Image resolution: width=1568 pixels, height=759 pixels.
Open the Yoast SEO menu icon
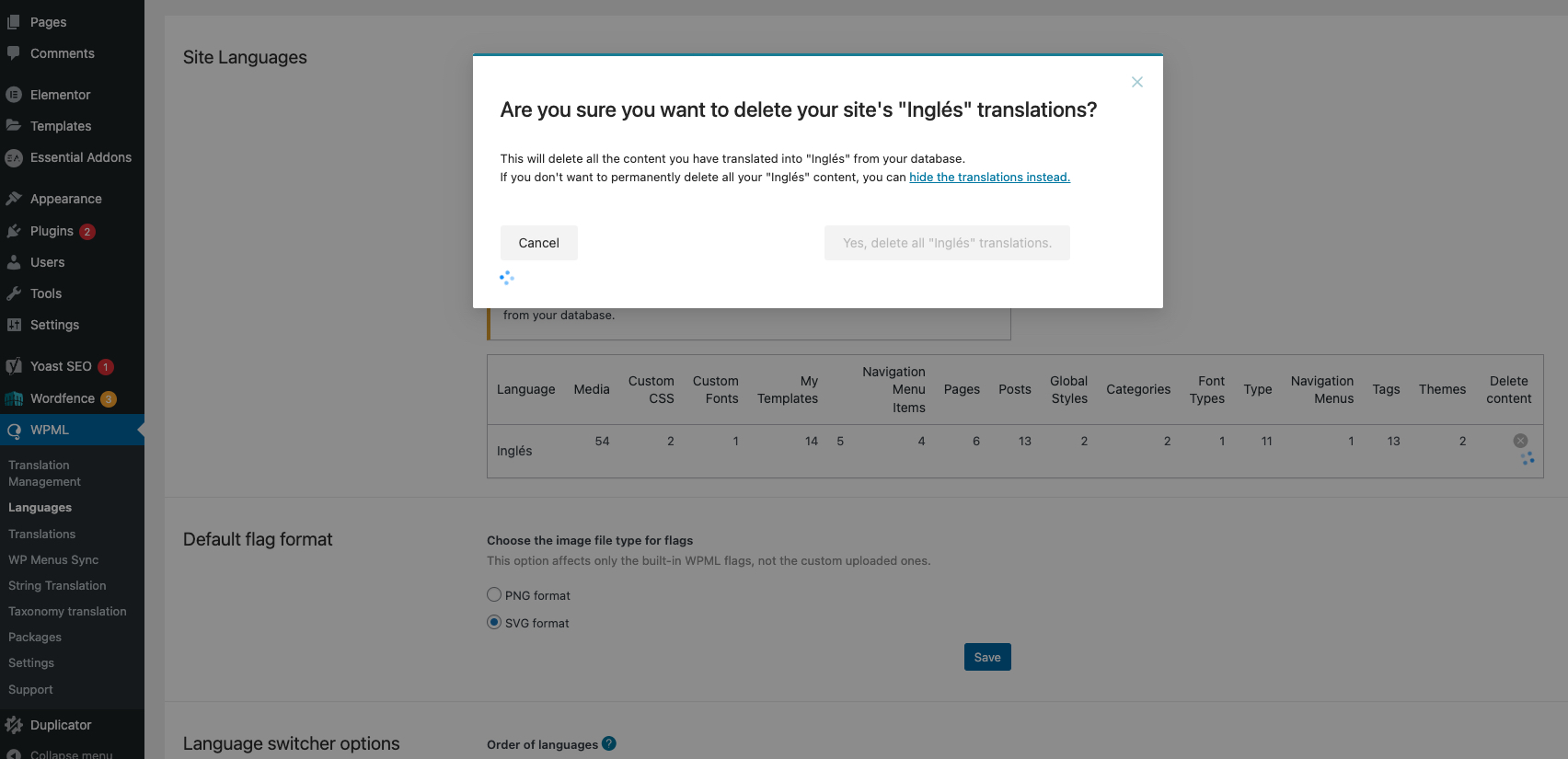click(x=14, y=366)
